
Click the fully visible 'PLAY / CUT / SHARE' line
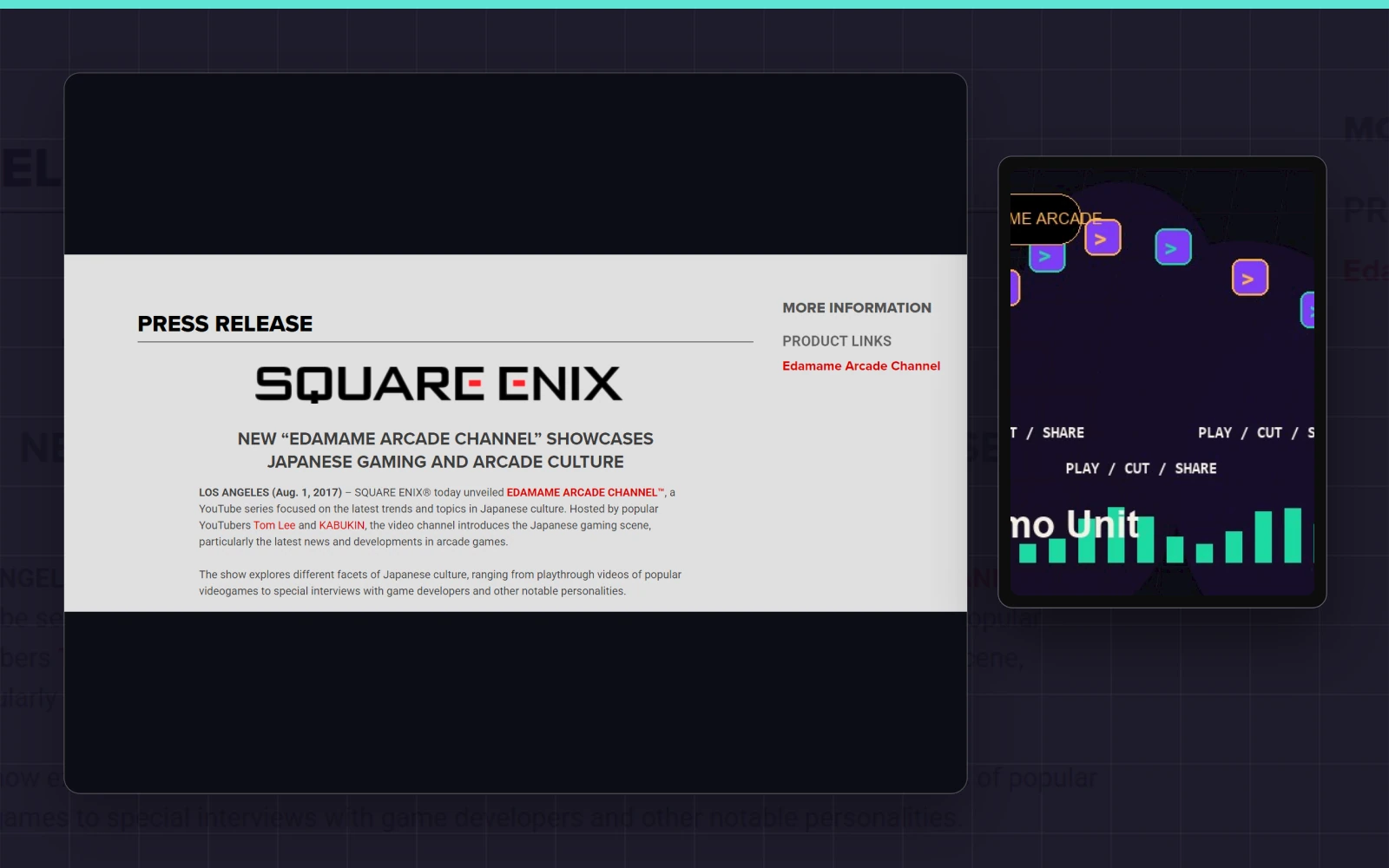click(x=1141, y=469)
